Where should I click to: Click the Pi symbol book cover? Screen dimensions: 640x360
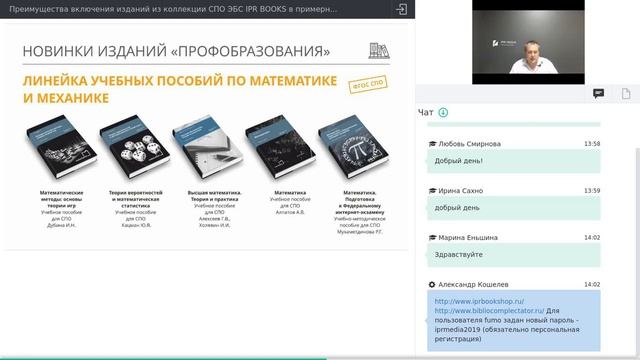coord(353,147)
